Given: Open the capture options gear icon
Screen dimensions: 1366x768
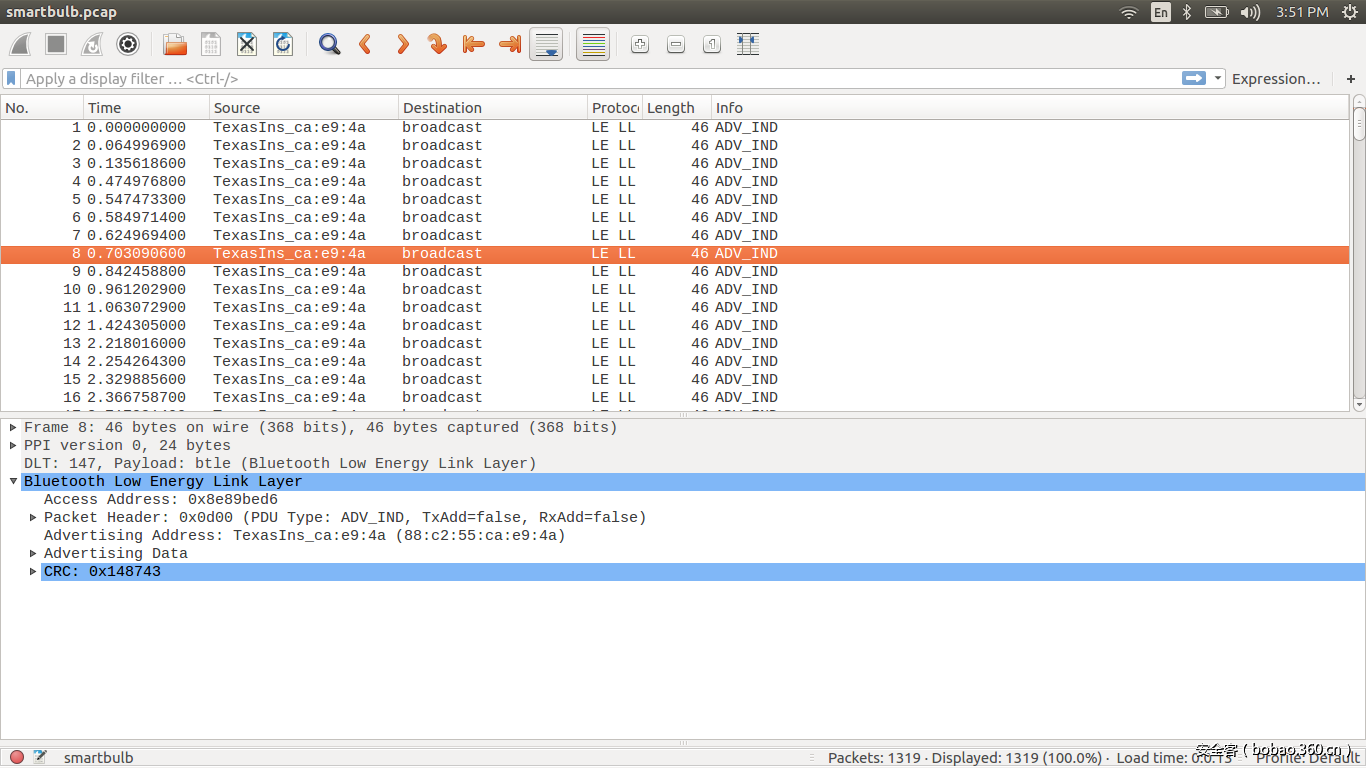Looking at the screenshot, I should click(x=128, y=44).
